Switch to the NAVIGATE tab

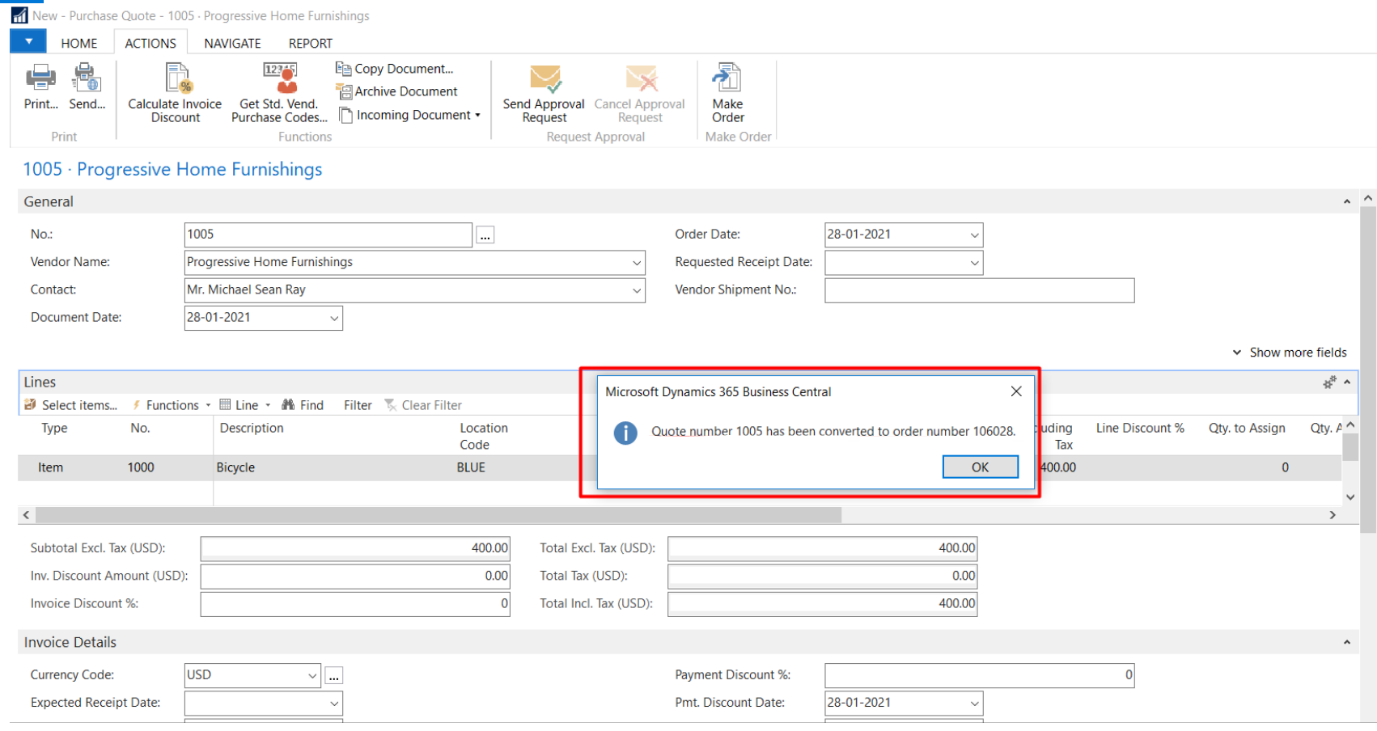(x=232, y=43)
